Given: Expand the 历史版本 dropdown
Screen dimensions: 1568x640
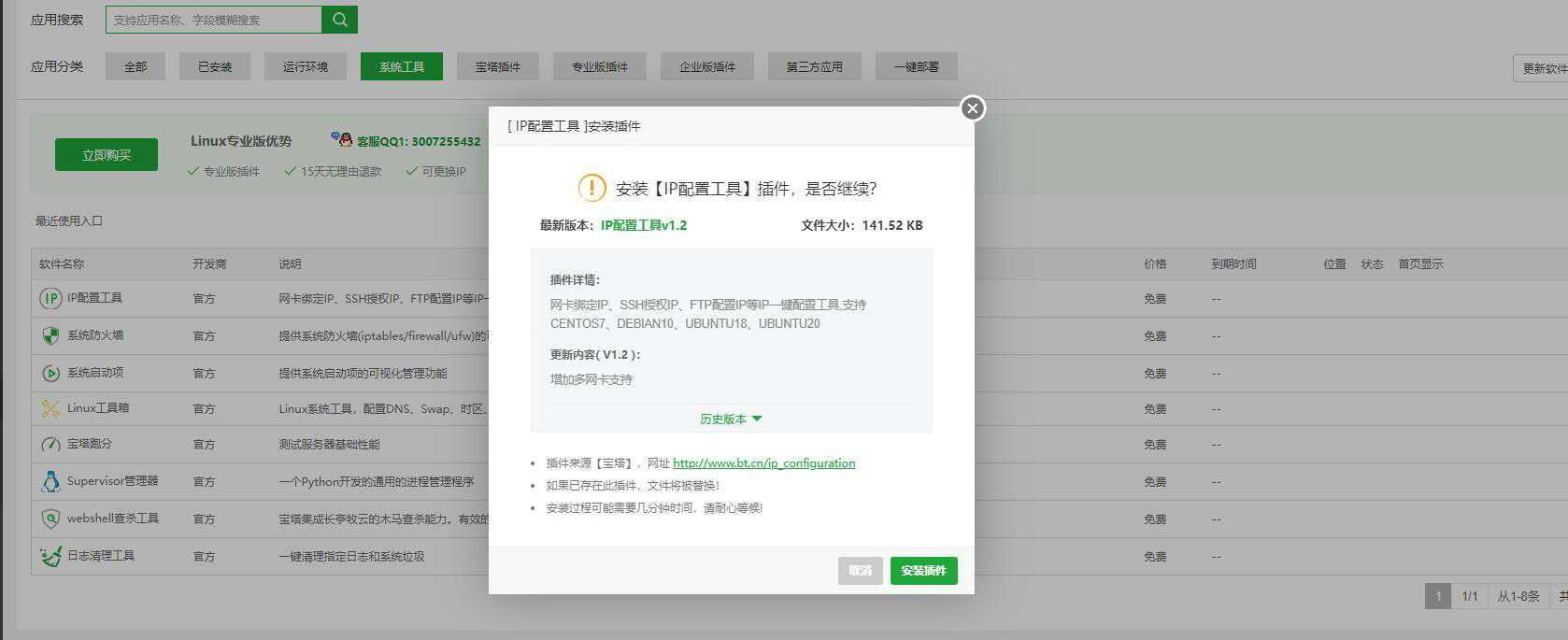Looking at the screenshot, I should coord(731,419).
